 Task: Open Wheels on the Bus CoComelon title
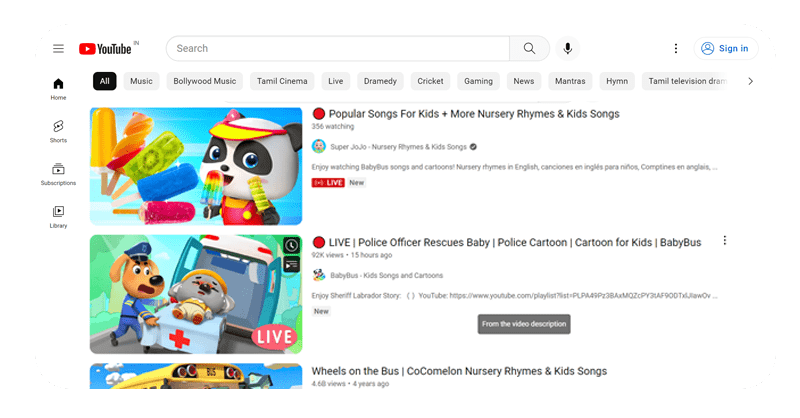[459, 371]
